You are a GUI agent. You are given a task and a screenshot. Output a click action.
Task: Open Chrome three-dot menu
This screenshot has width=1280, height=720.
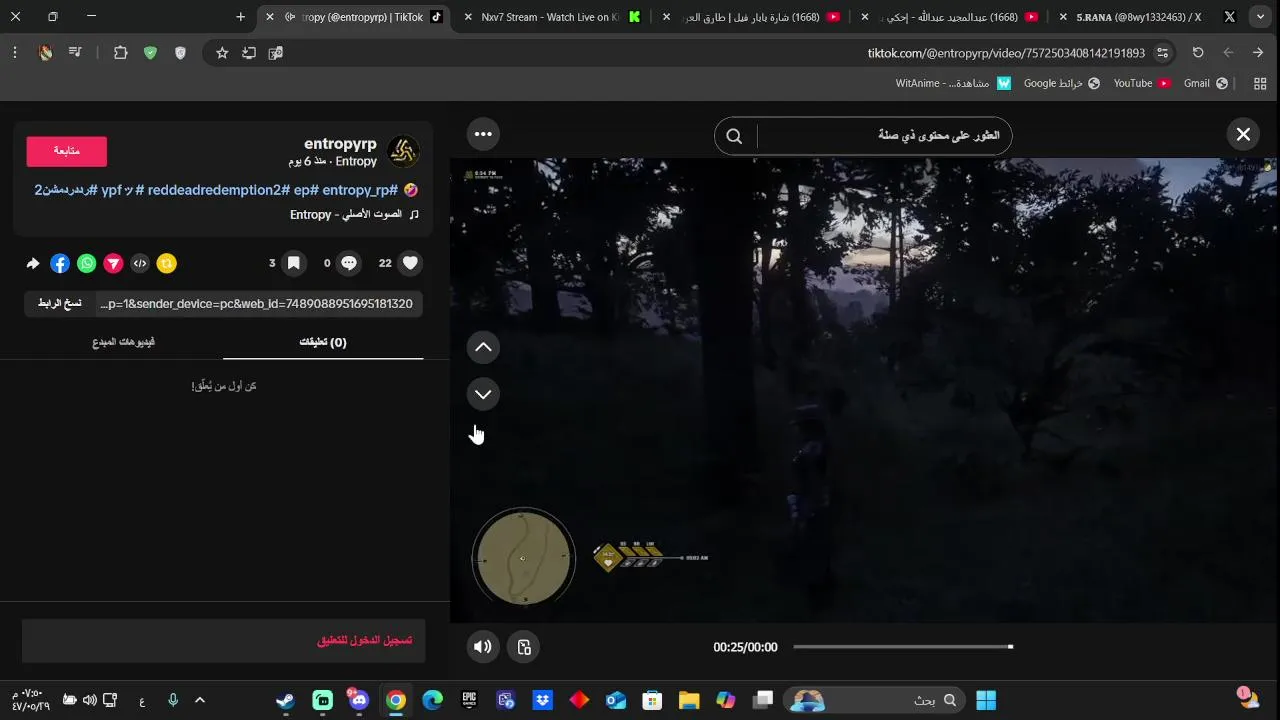15,53
